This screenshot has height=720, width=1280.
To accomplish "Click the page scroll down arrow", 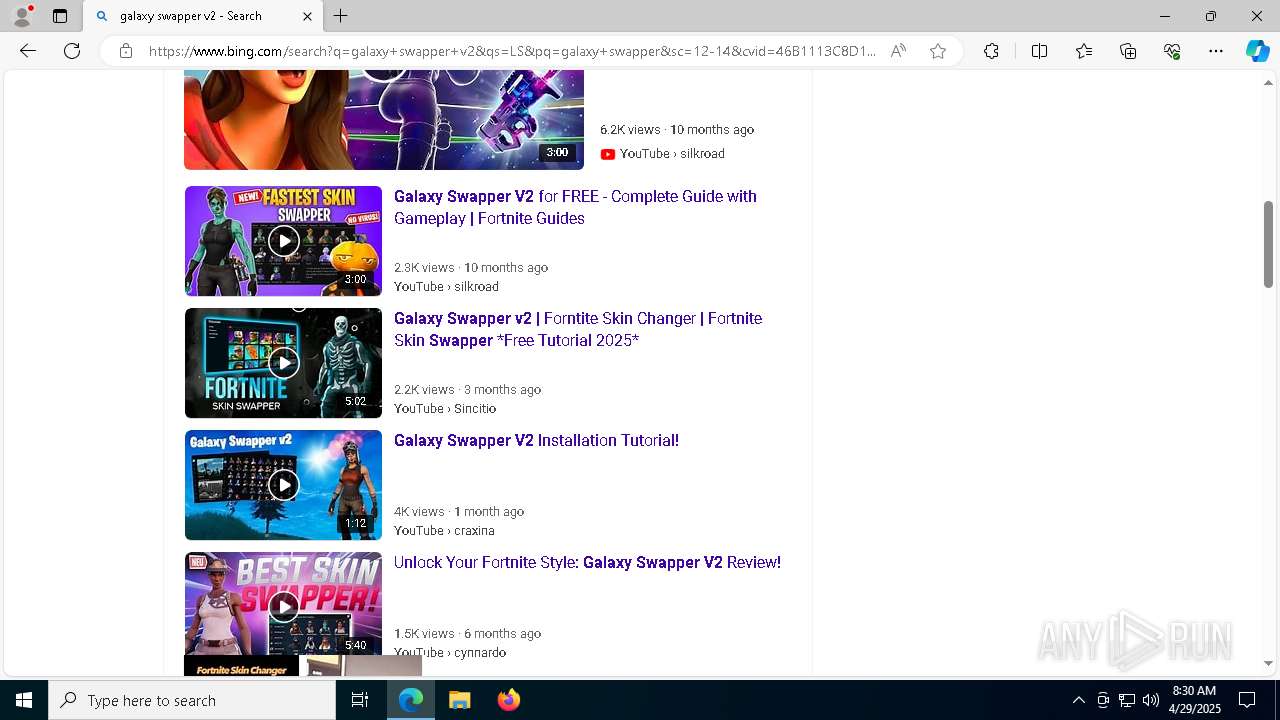I will pyautogui.click(x=1269, y=663).
